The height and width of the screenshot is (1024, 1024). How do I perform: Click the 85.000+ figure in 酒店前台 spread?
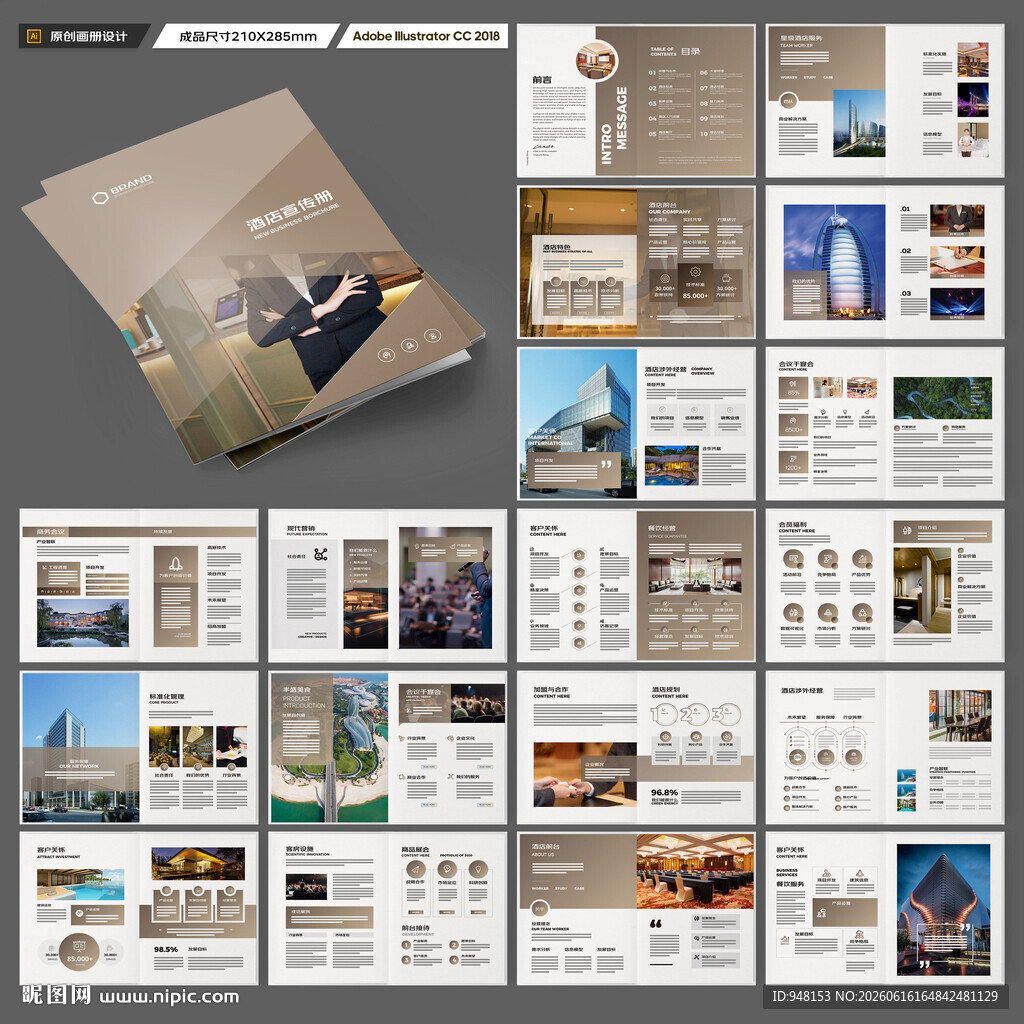(695, 296)
